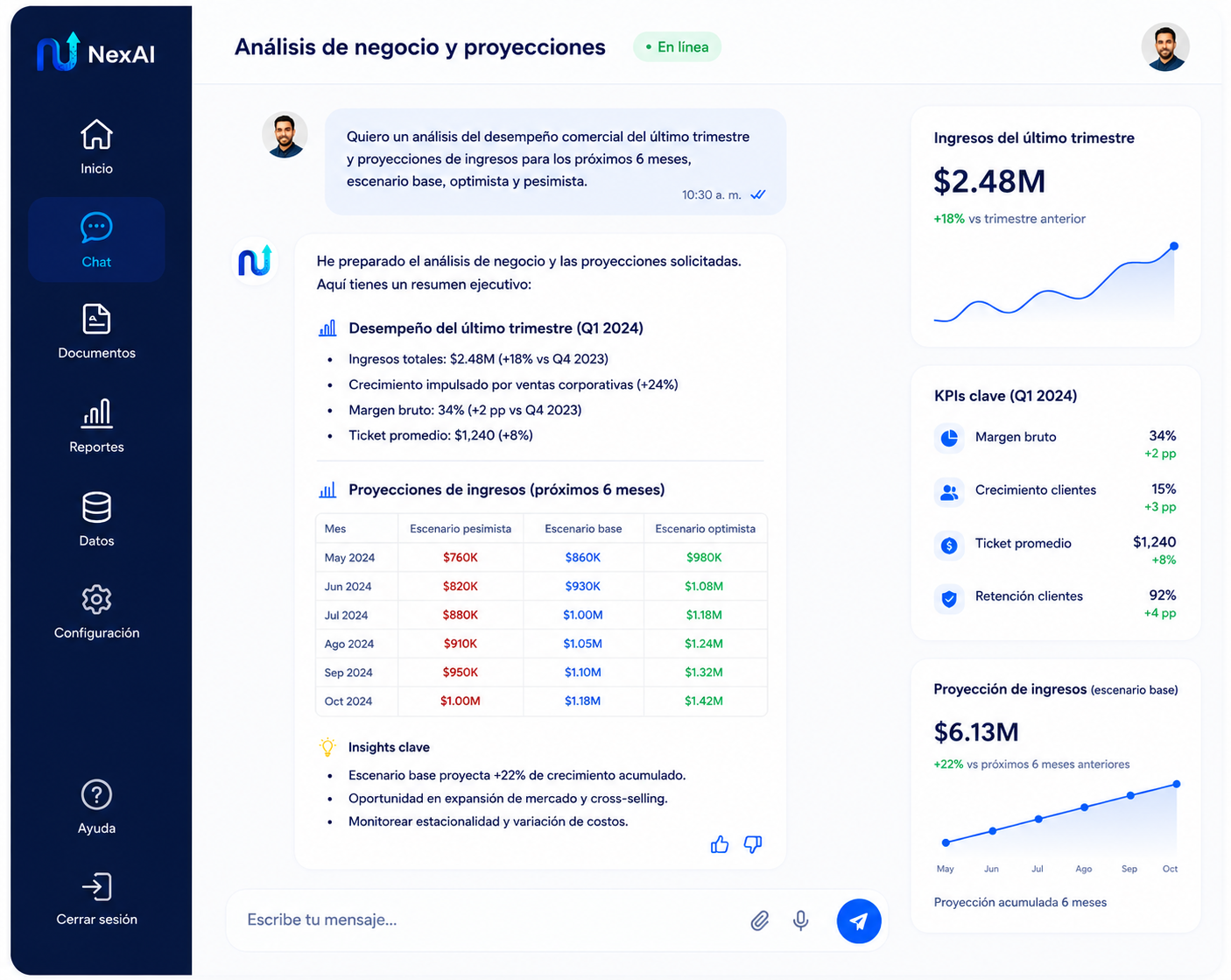Select the Chat sidebar item
The image size is (1231, 980).
point(96,239)
